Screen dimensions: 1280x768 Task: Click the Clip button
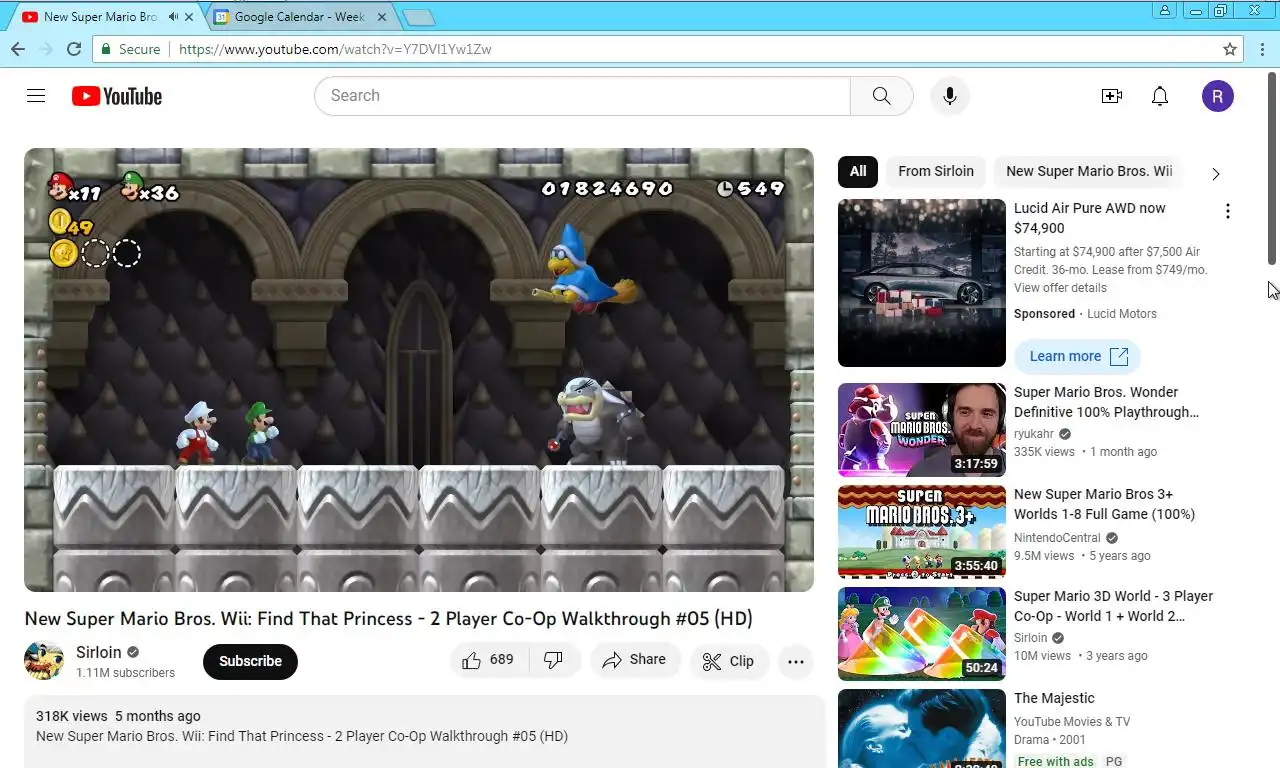pyautogui.click(x=729, y=661)
